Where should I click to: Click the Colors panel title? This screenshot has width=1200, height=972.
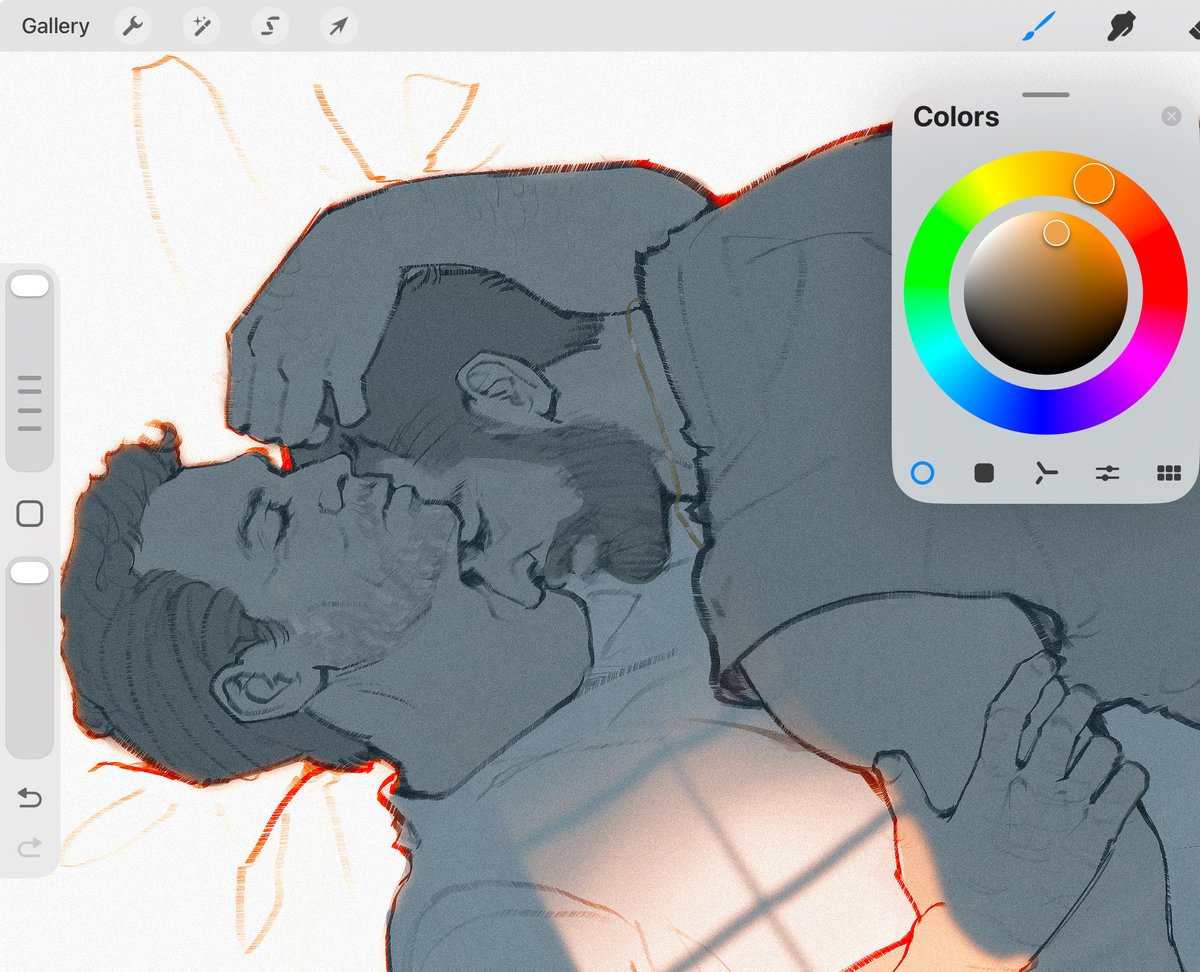pyautogui.click(x=956, y=117)
